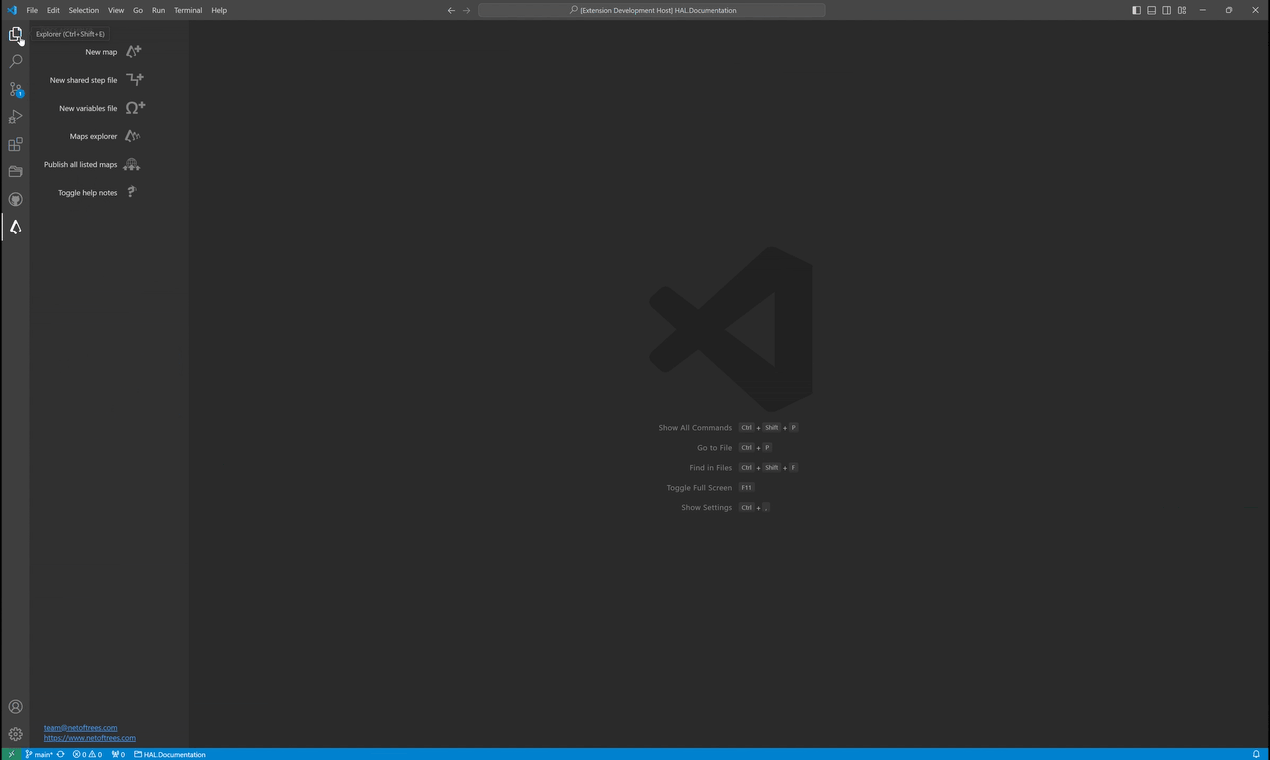Open the Search view icon
Screen dimensions: 1270x760
pyautogui.click(x=15, y=62)
